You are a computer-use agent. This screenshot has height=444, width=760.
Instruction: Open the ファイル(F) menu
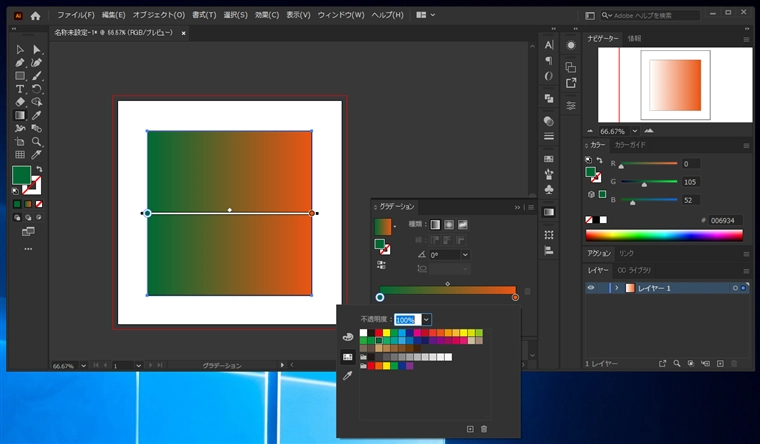(x=76, y=16)
